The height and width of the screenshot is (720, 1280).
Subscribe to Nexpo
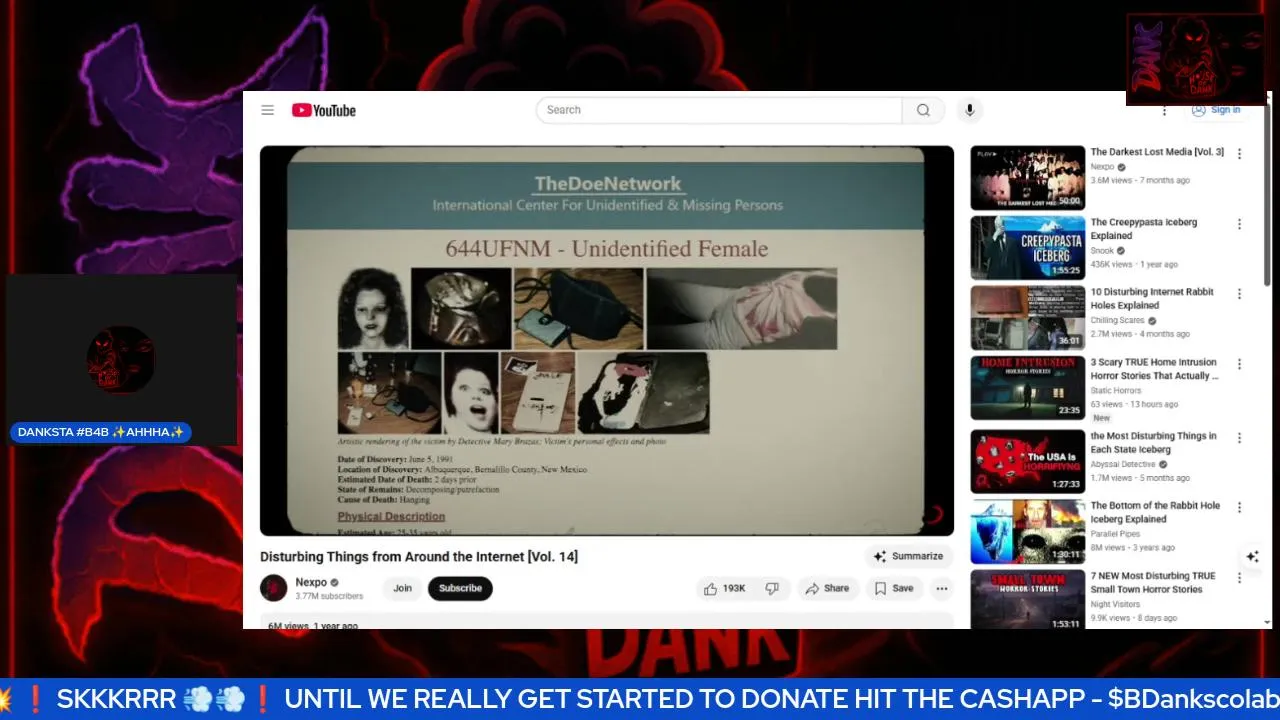pyautogui.click(x=460, y=588)
